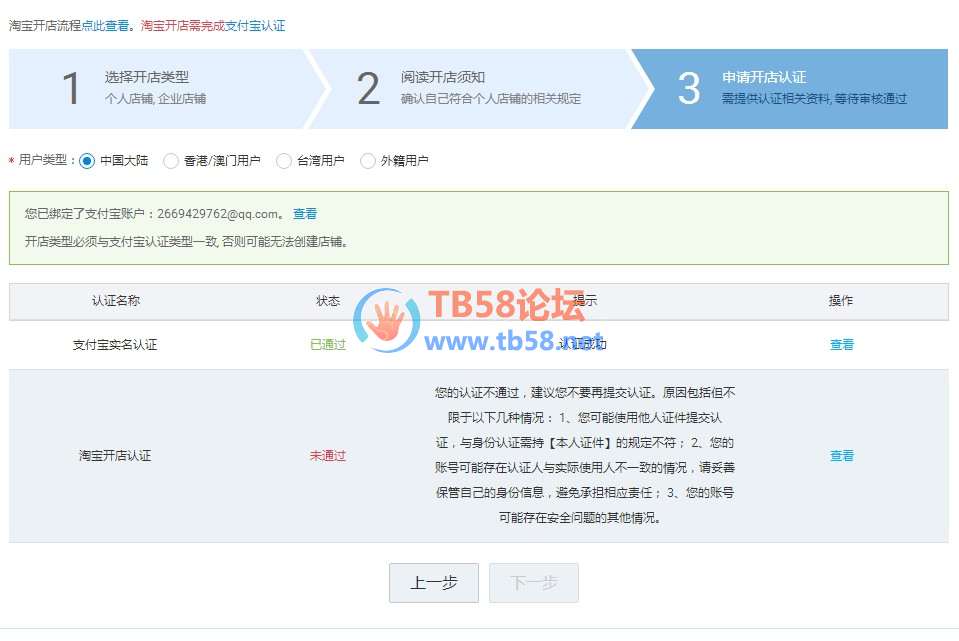This screenshot has height=641, width=959.
Task: View details in the 淘宝开店认证 row
Action: coord(842,456)
